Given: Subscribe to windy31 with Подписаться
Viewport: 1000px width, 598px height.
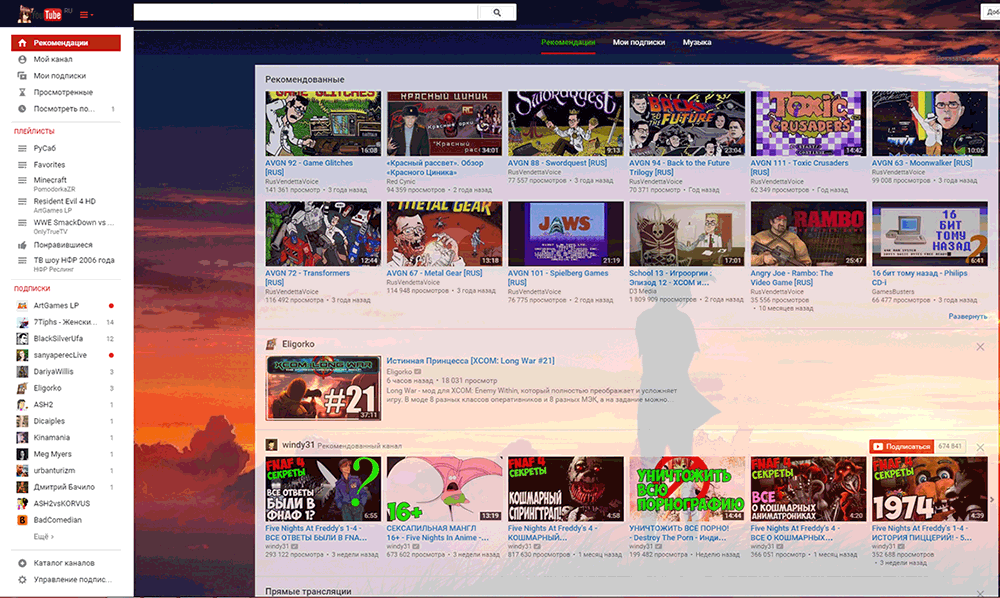Looking at the screenshot, I should (901, 446).
